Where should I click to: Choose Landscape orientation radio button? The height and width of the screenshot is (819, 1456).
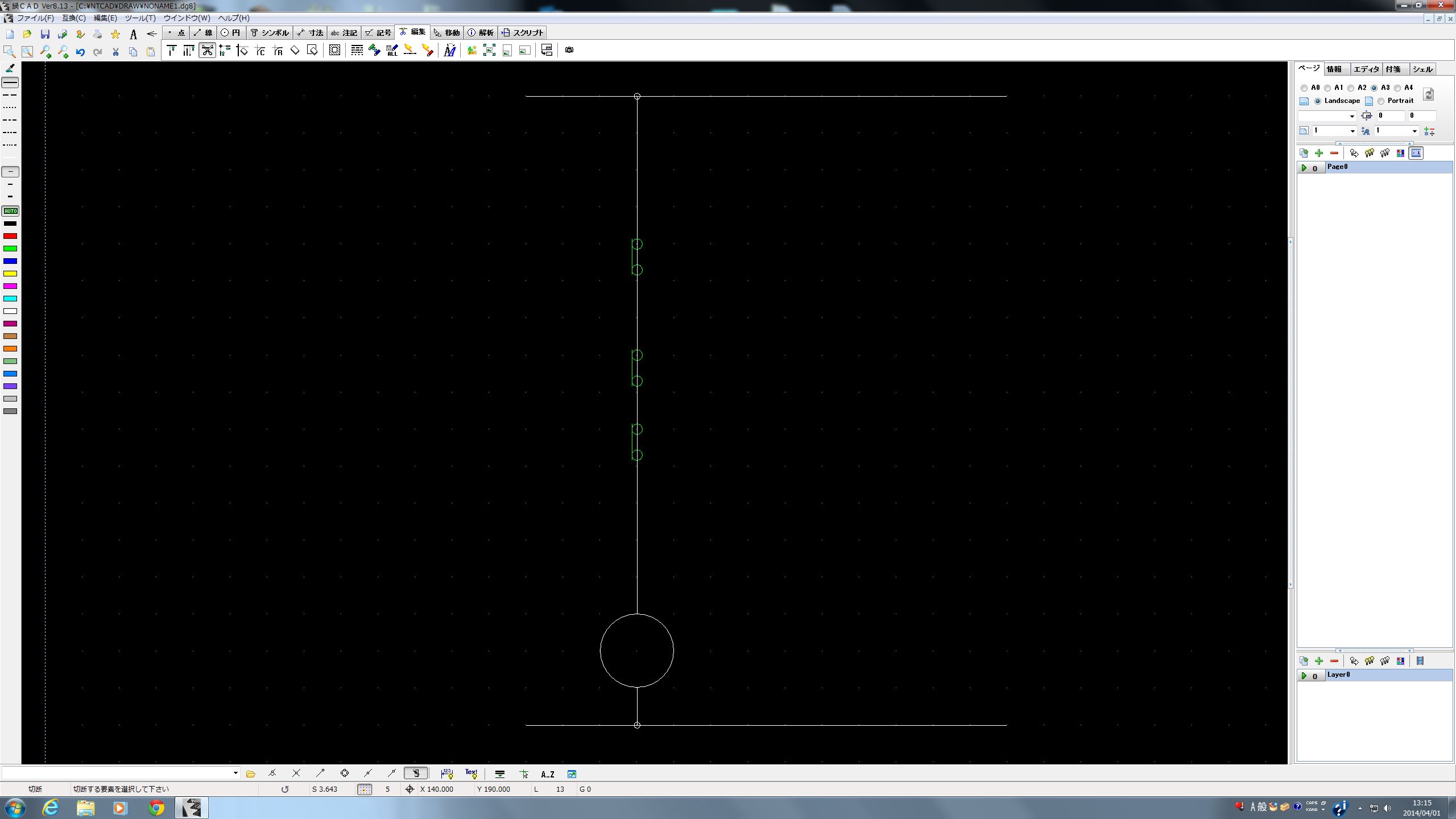point(1317,101)
